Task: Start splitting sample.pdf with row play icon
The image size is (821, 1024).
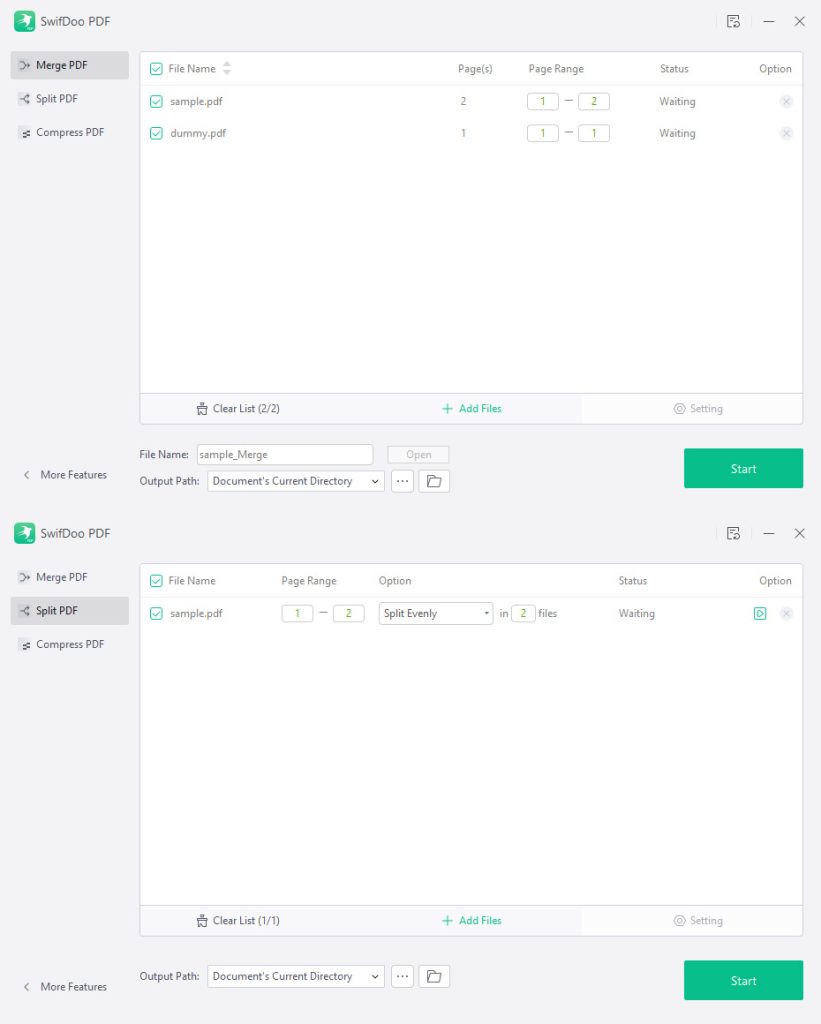Action: point(760,613)
